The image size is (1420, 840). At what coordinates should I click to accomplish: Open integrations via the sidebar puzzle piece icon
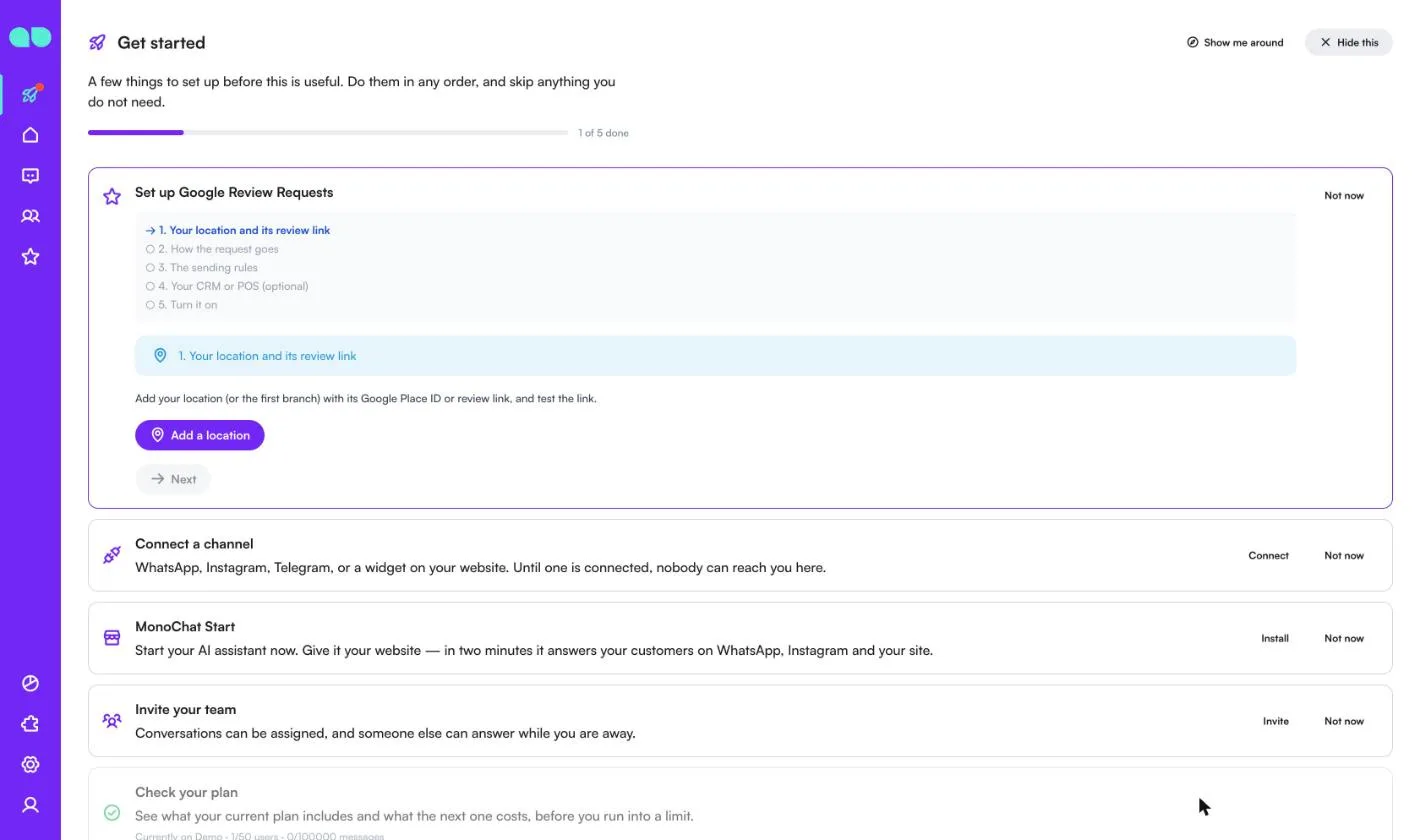pos(30,724)
